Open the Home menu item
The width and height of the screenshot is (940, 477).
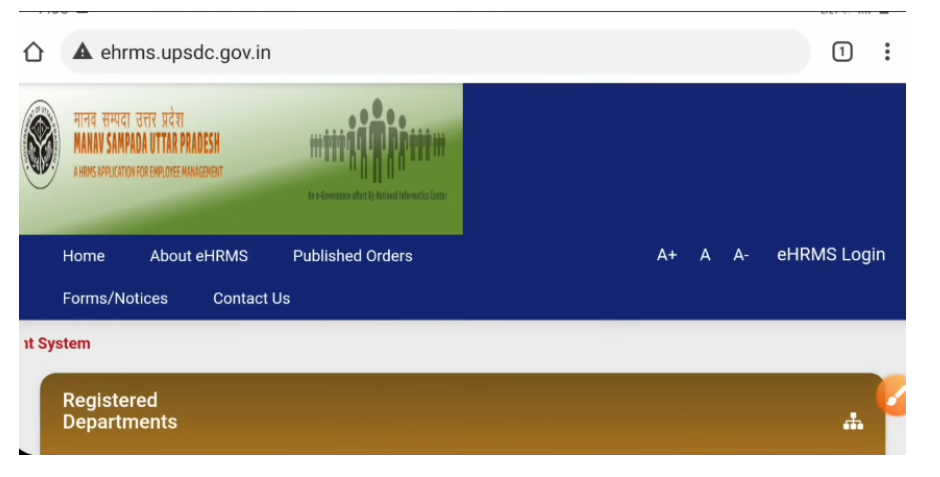click(x=83, y=256)
